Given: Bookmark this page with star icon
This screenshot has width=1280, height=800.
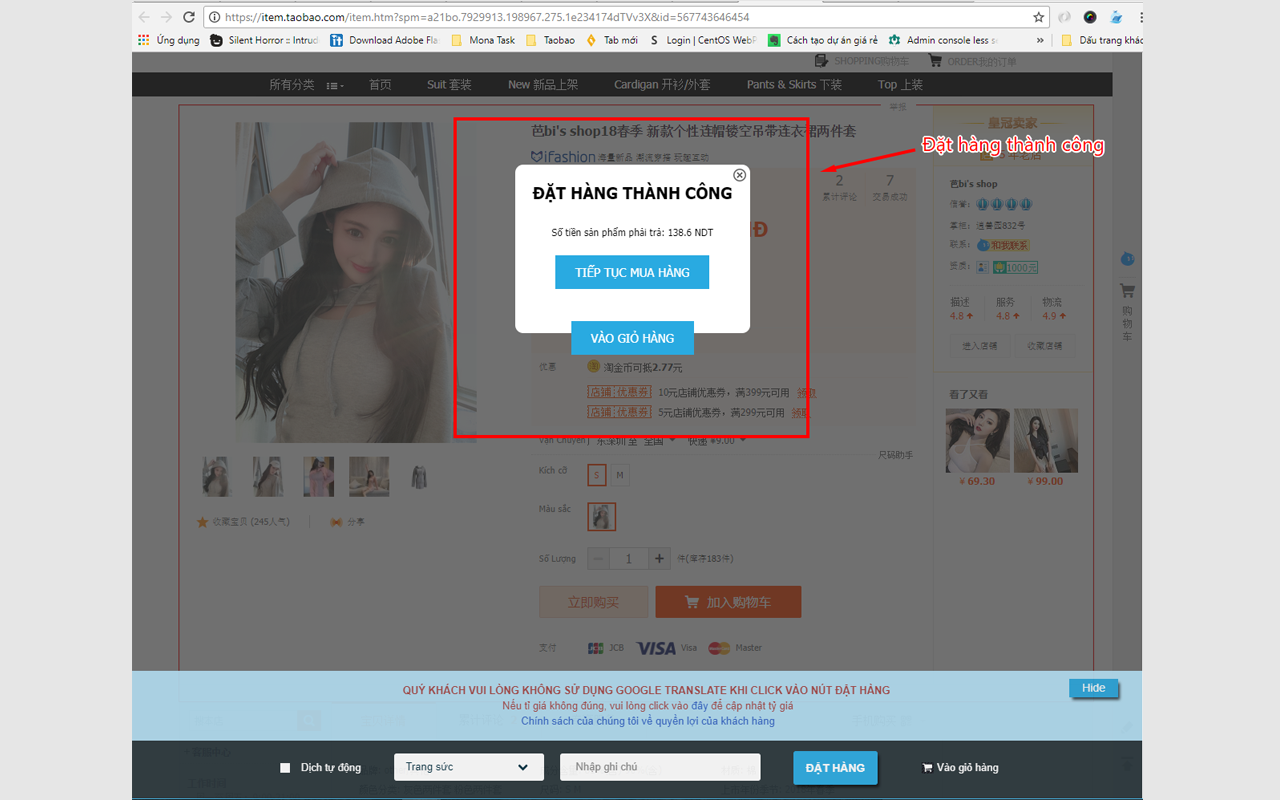Looking at the screenshot, I should coord(1039,17).
